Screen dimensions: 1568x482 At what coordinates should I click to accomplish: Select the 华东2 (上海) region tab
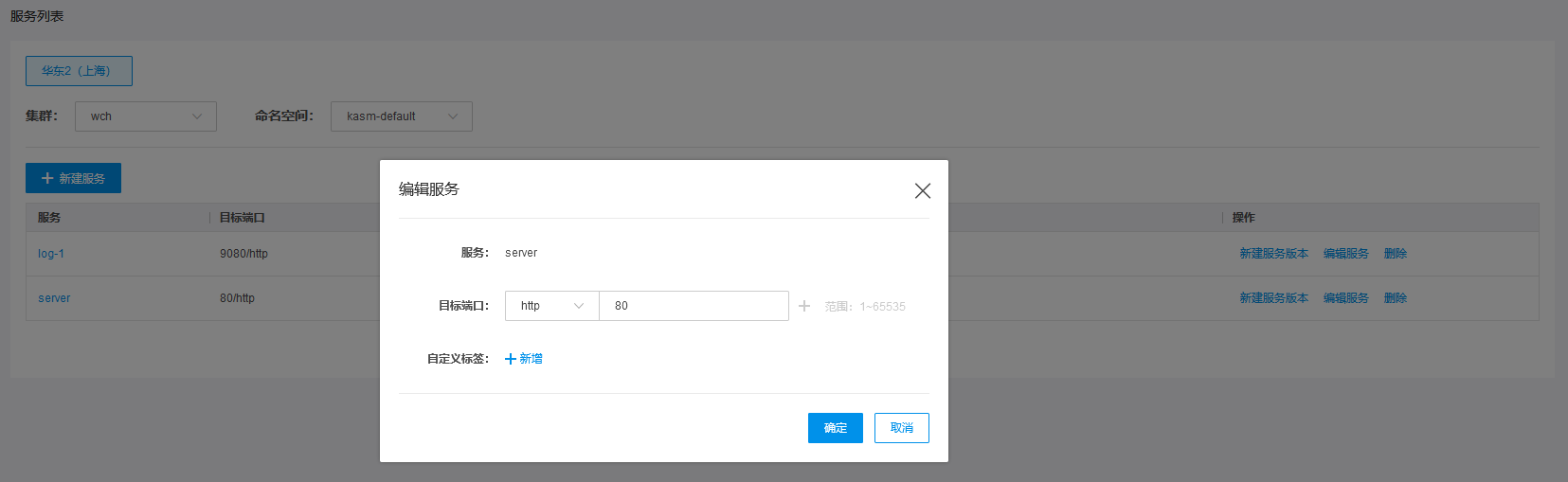79,71
